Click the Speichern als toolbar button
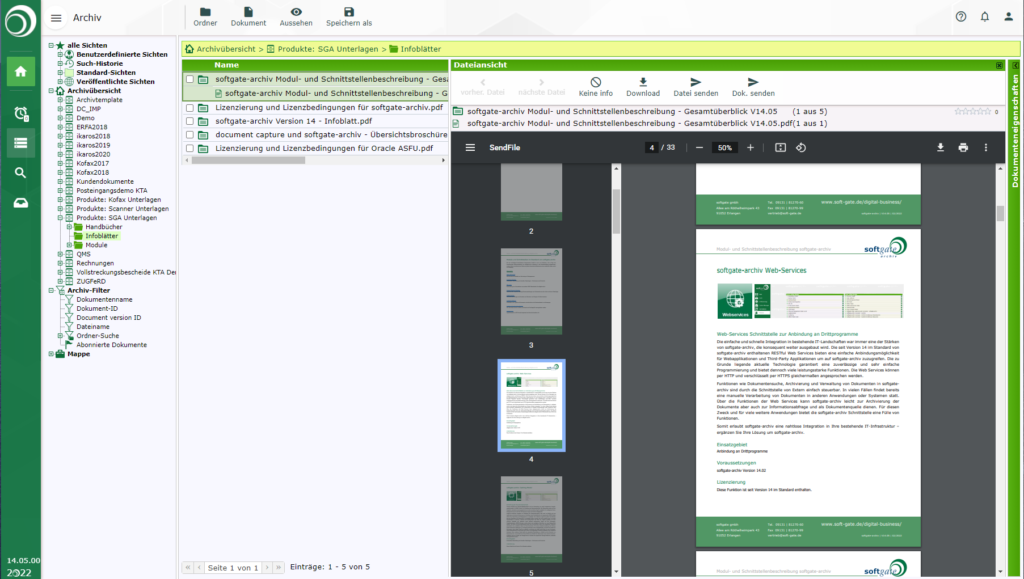Image resolution: width=1024 pixels, height=579 pixels. point(349,17)
